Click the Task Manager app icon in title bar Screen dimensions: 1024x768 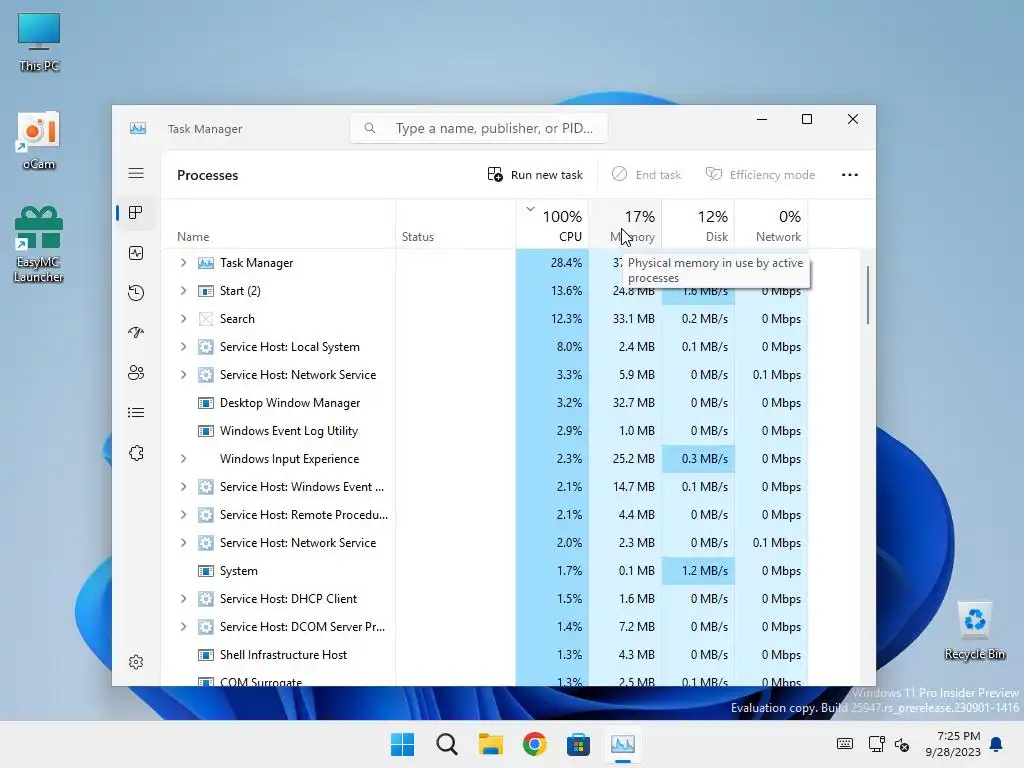click(138, 128)
